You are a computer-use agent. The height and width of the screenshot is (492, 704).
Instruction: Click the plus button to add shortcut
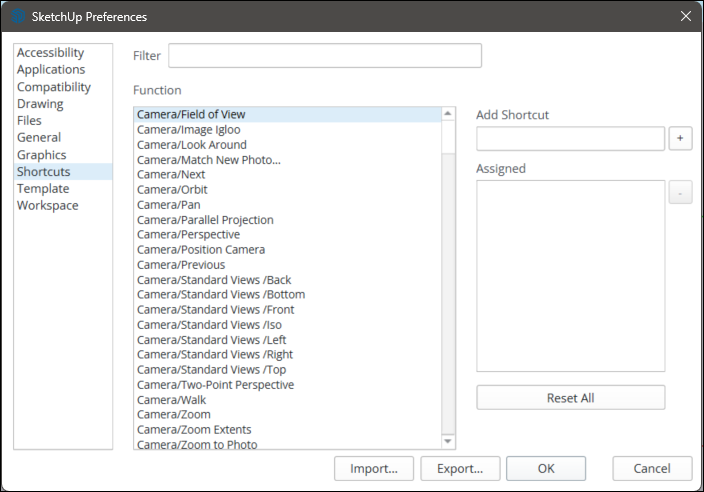click(x=680, y=138)
